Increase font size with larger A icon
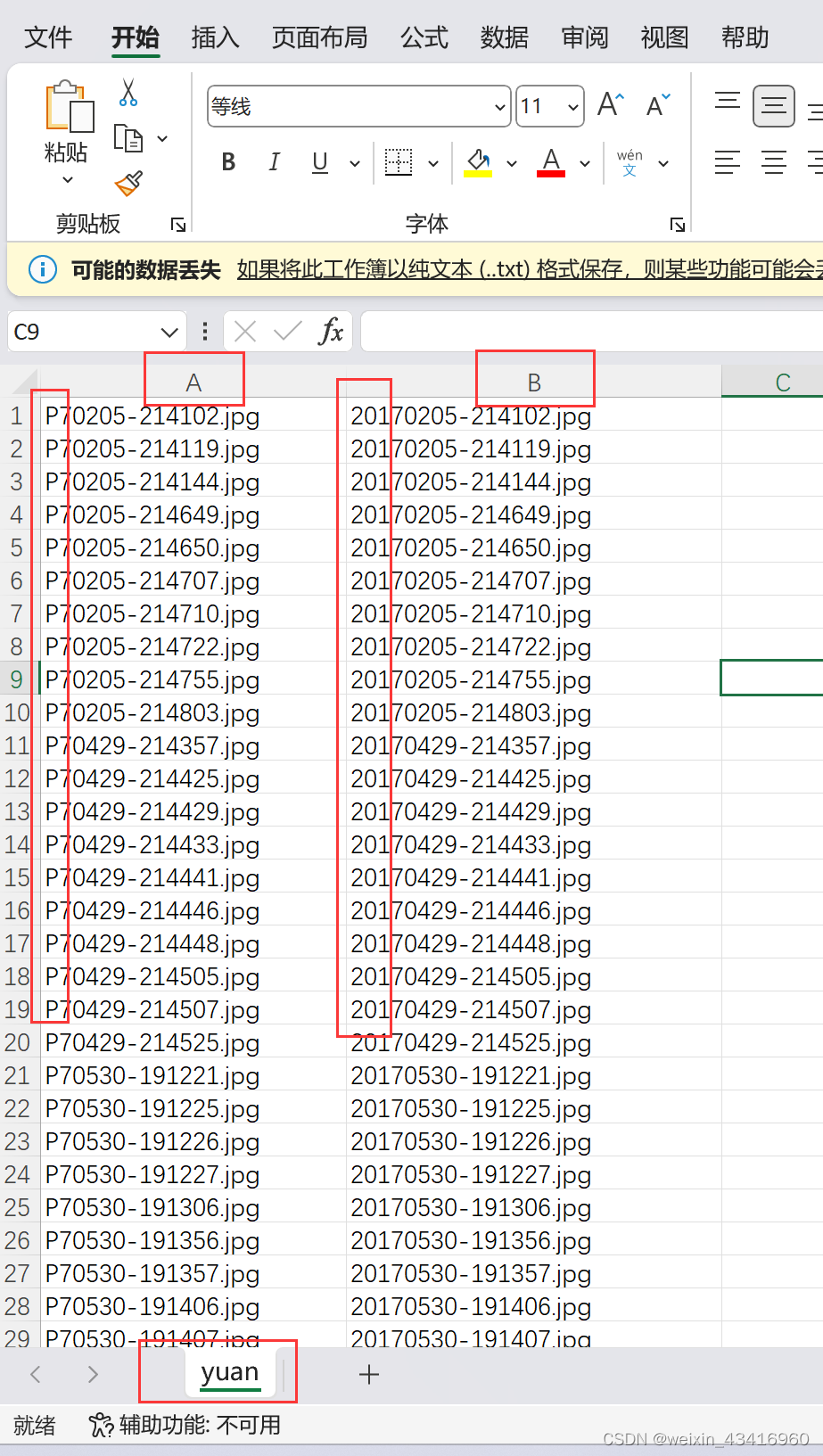Screen dimensions: 823x1456 click(611, 105)
